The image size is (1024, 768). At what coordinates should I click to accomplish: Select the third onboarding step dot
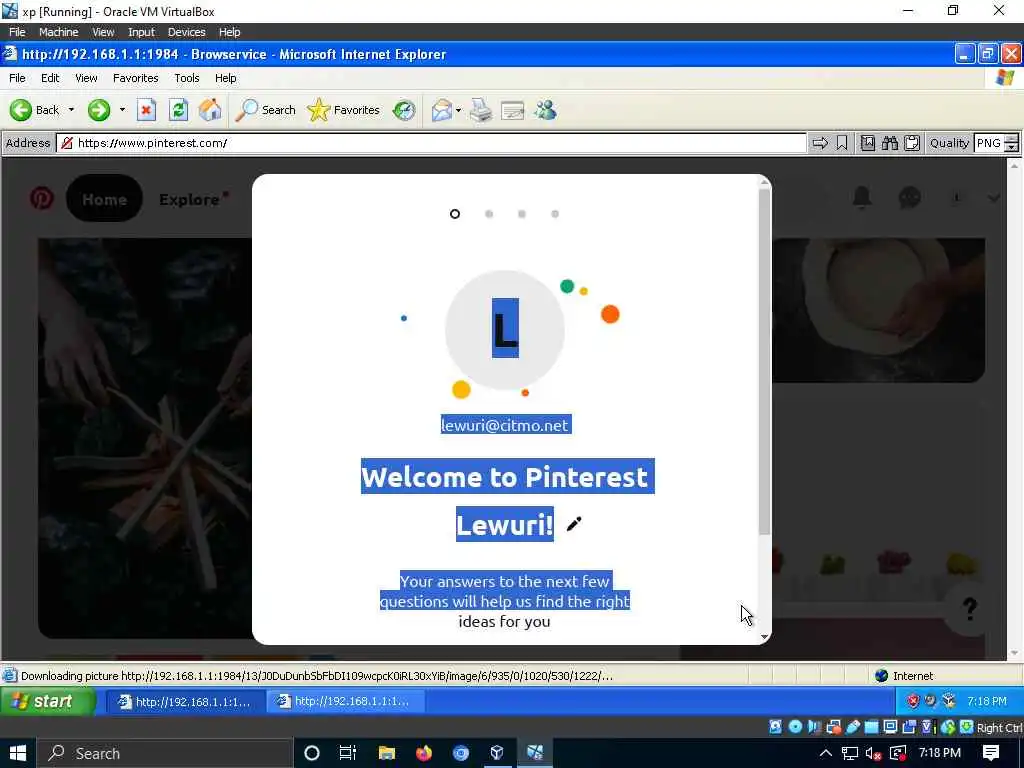pyautogui.click(x=522, y=214)
